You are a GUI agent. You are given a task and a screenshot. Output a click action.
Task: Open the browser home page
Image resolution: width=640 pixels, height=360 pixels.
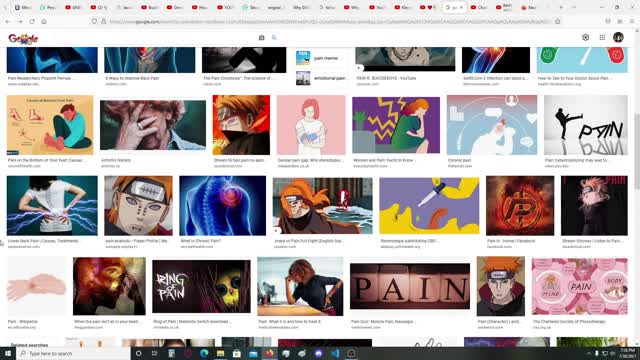coord(44,21)
